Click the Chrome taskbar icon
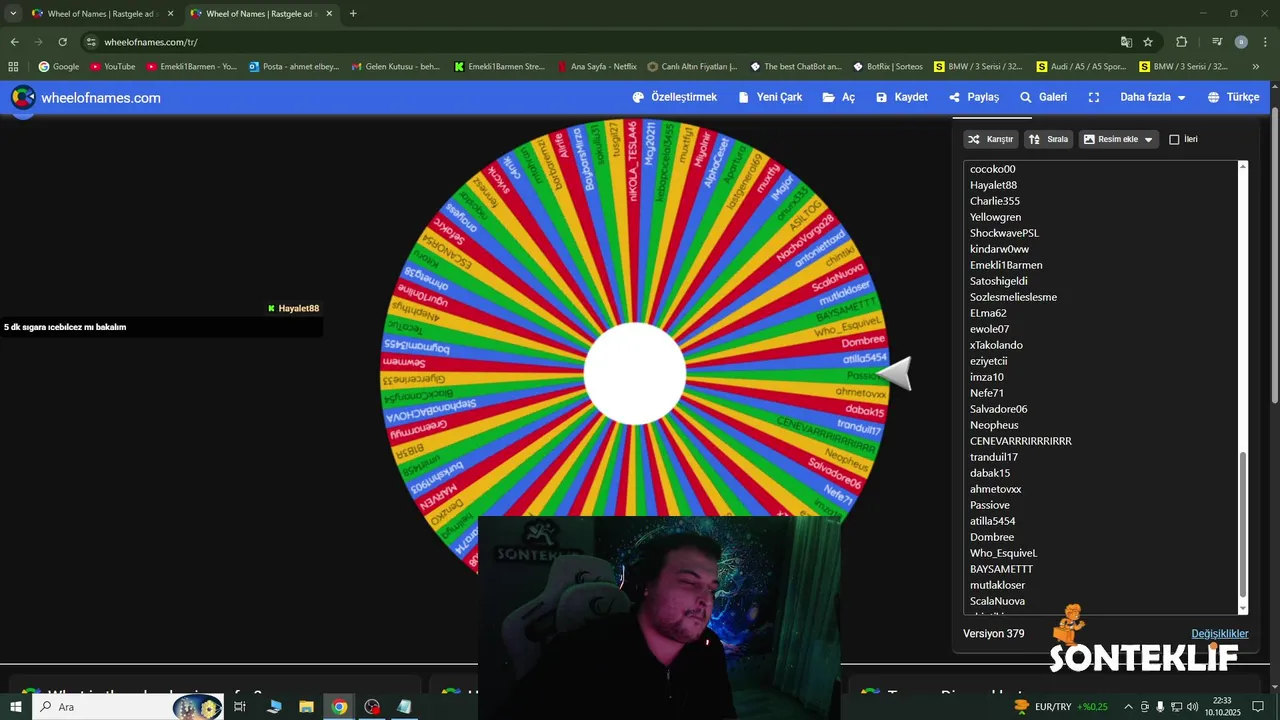The width and height of the screenshot is (1280, 720). (339, 707)
